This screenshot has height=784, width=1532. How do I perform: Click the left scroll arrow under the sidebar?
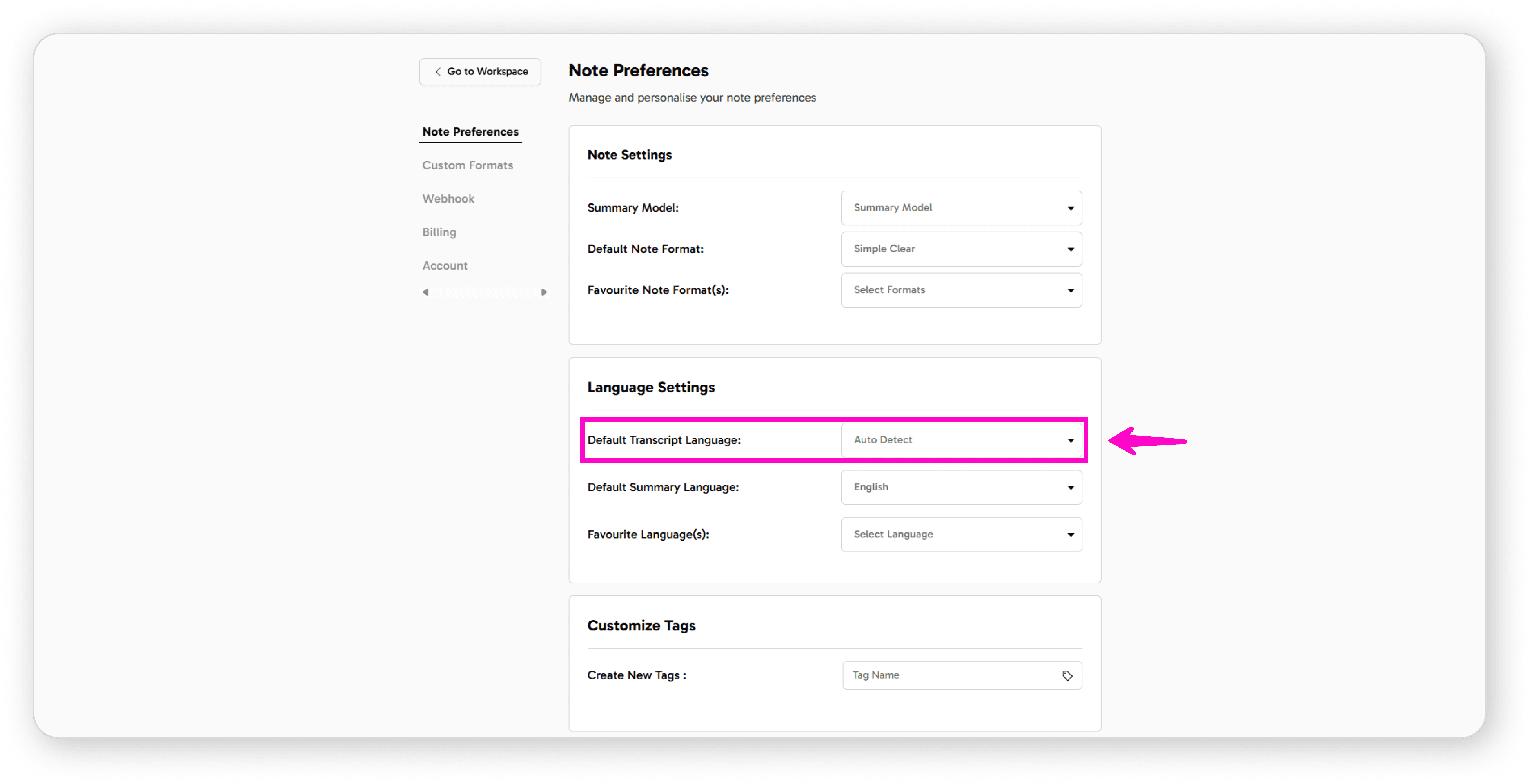426,292
